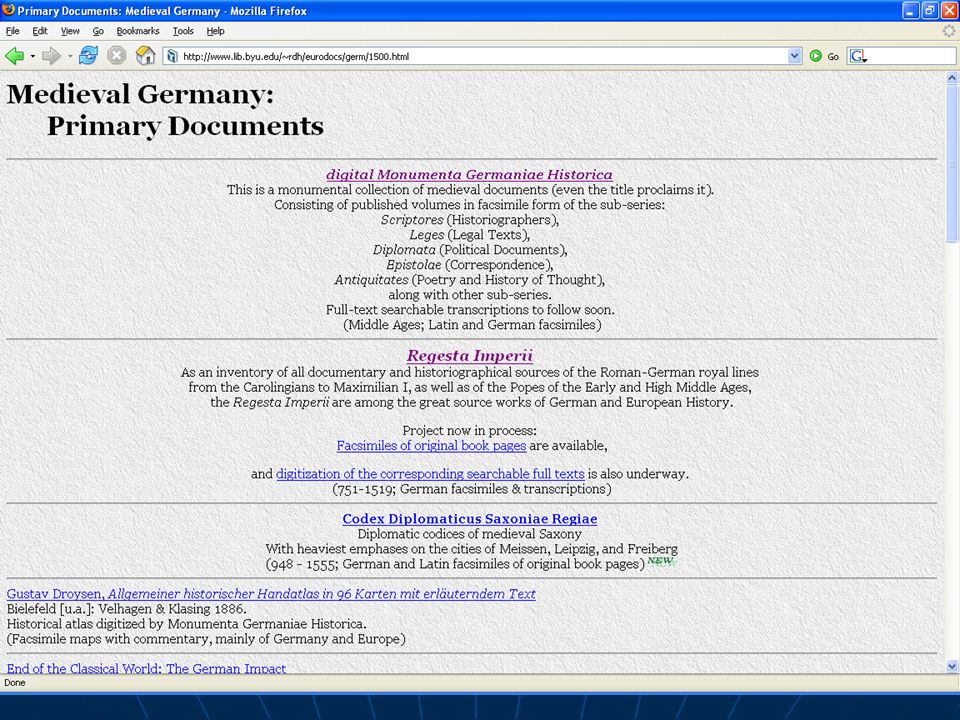
Task: Open the Back button history dropdown
Action: coord(32,56)
